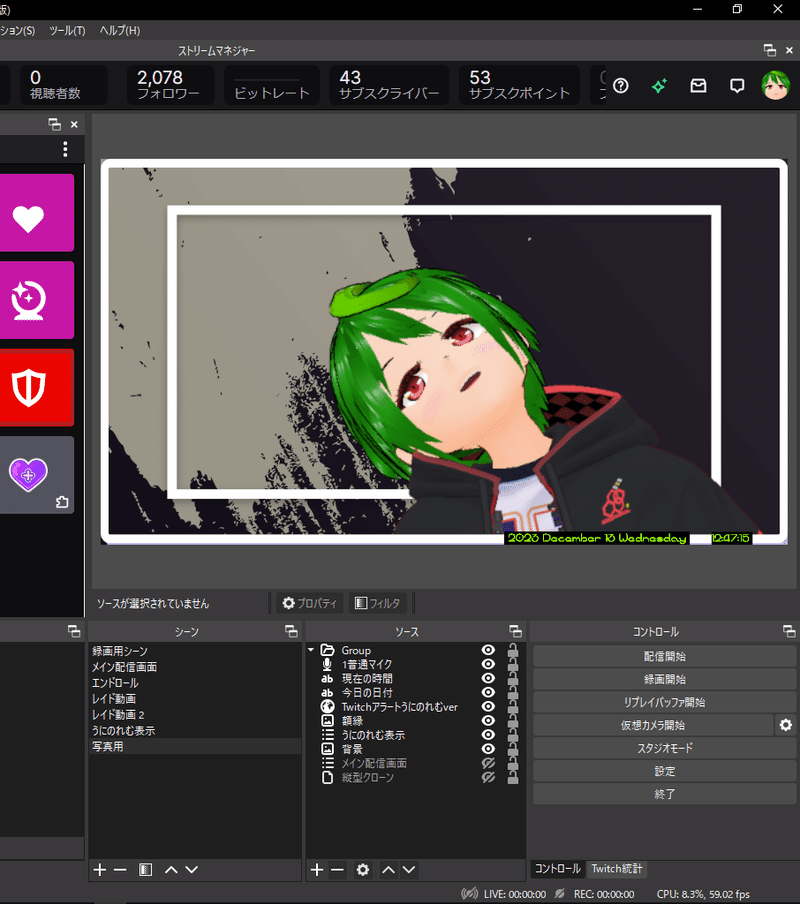Open source プロパティ button
The image size is (800, 904).
tap(310, 603)
